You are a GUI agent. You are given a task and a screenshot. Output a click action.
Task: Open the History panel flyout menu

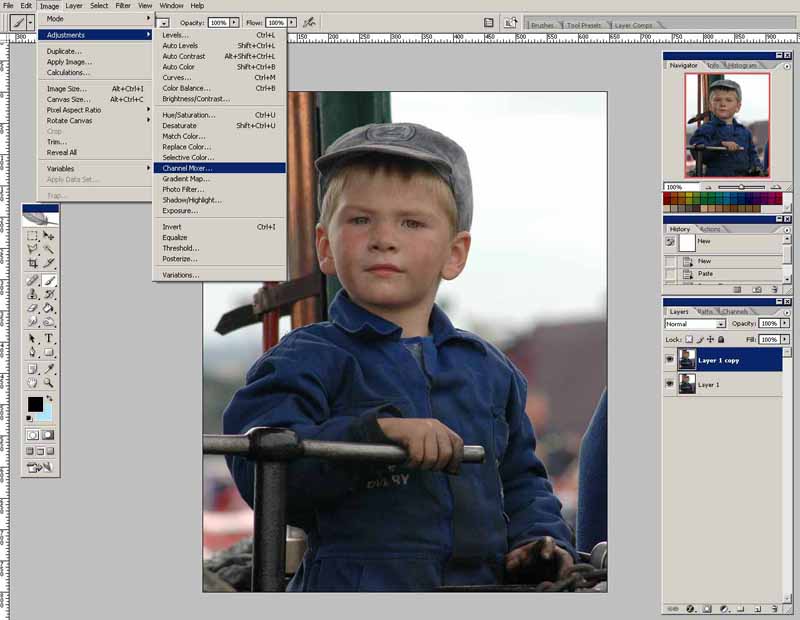(x=787, y=230)
